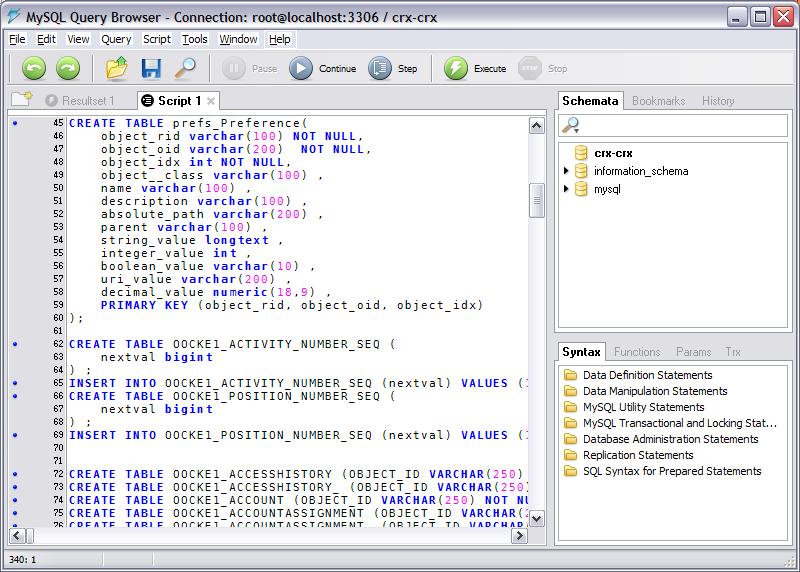
Task: Open the Tools menu
Action: pos(194,39)
